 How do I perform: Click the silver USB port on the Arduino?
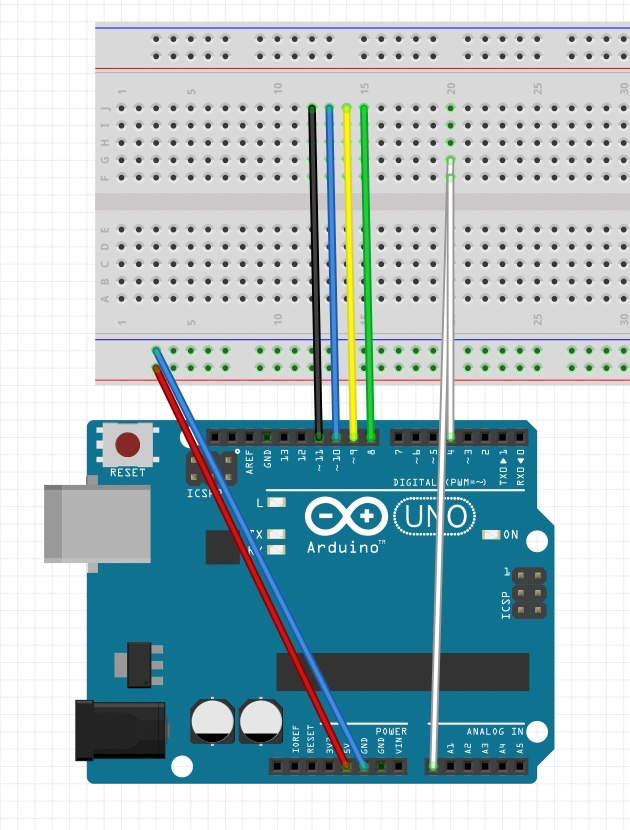pyautogui.click(x=97, y=524)
